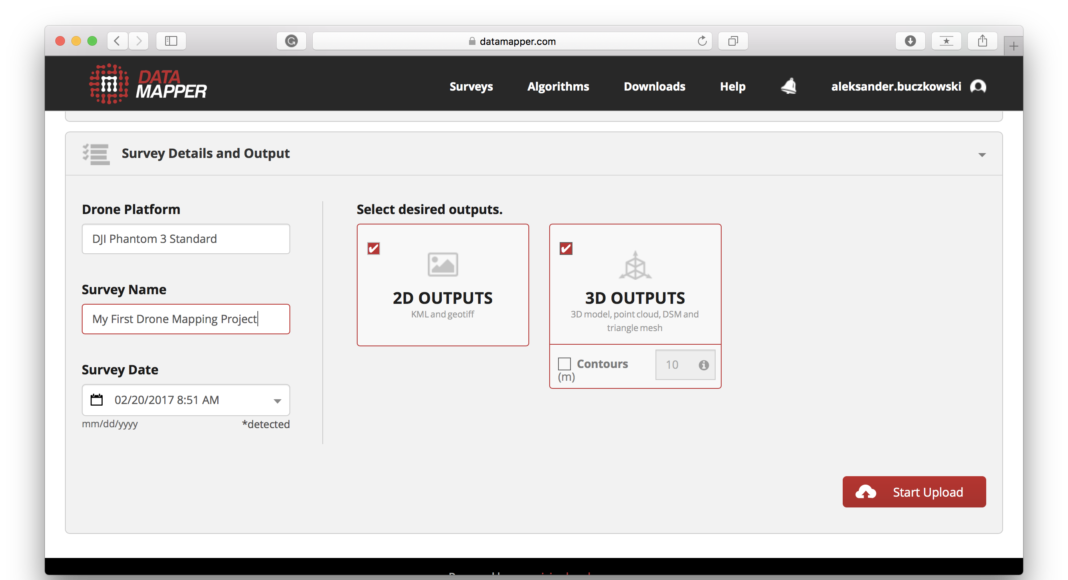Open the Survey Date dropdown arrow

tap(277, 401)
